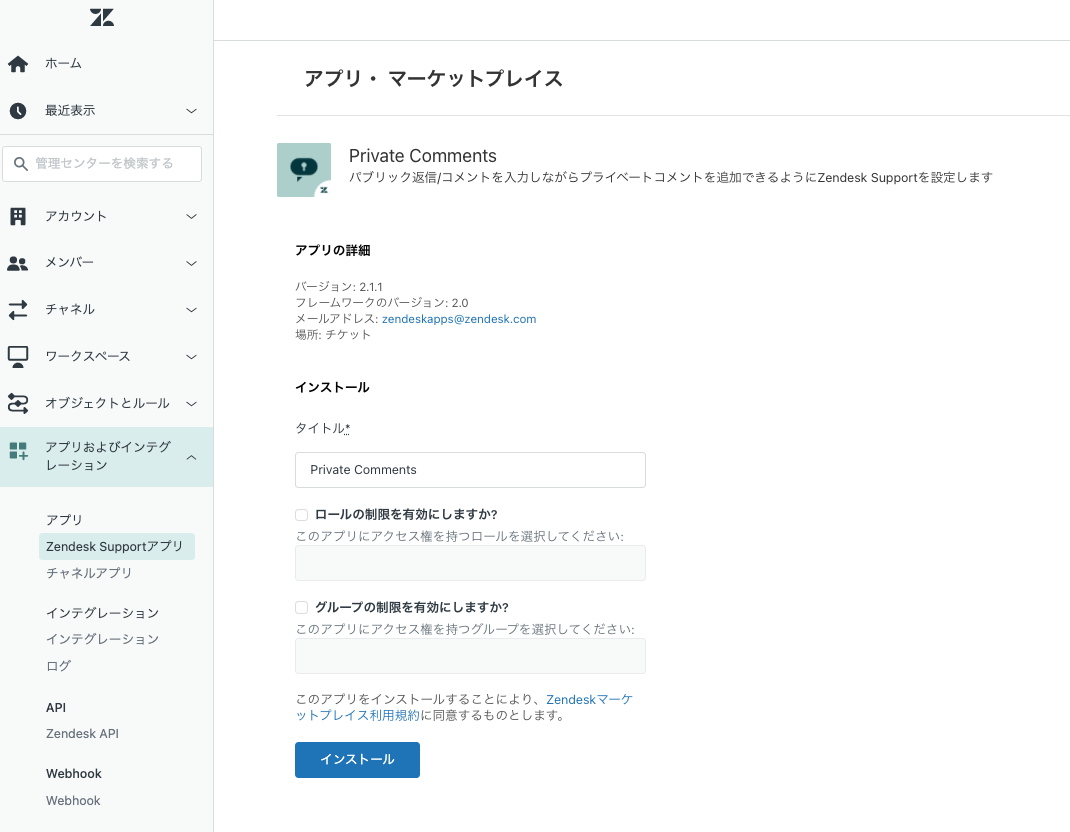Click the Private Comments app icon
The width and height of the screenshot is (1070, 832).
pos(304,170)
